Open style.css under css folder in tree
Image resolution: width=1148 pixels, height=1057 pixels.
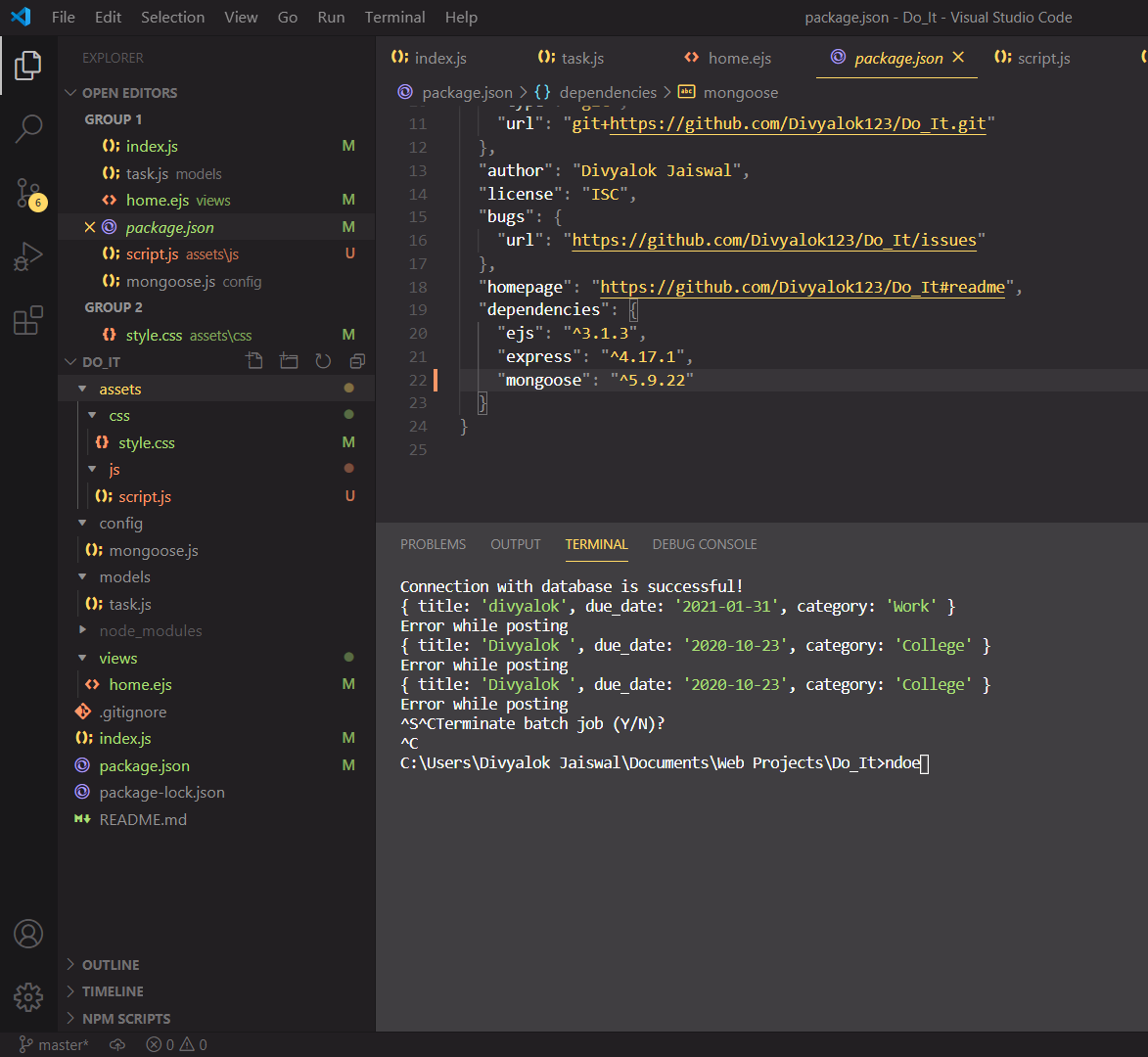point(147,442)
